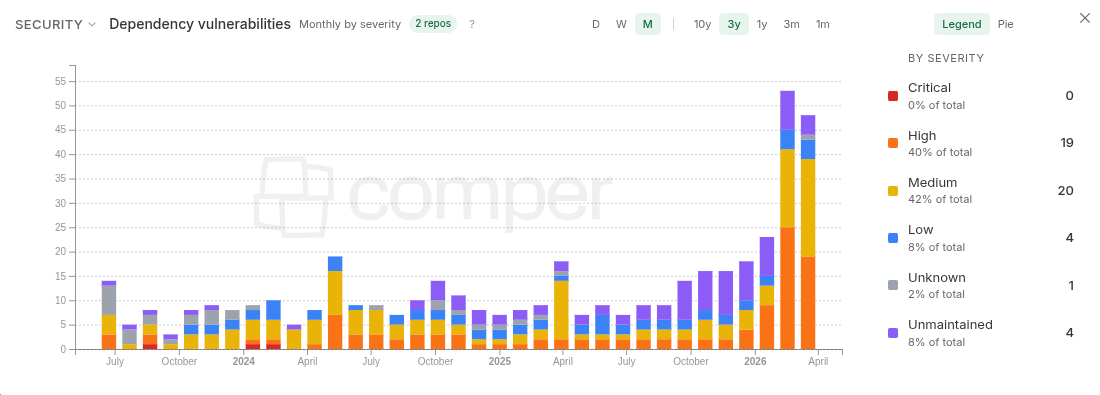Set time range to 3y

(734, 24)
